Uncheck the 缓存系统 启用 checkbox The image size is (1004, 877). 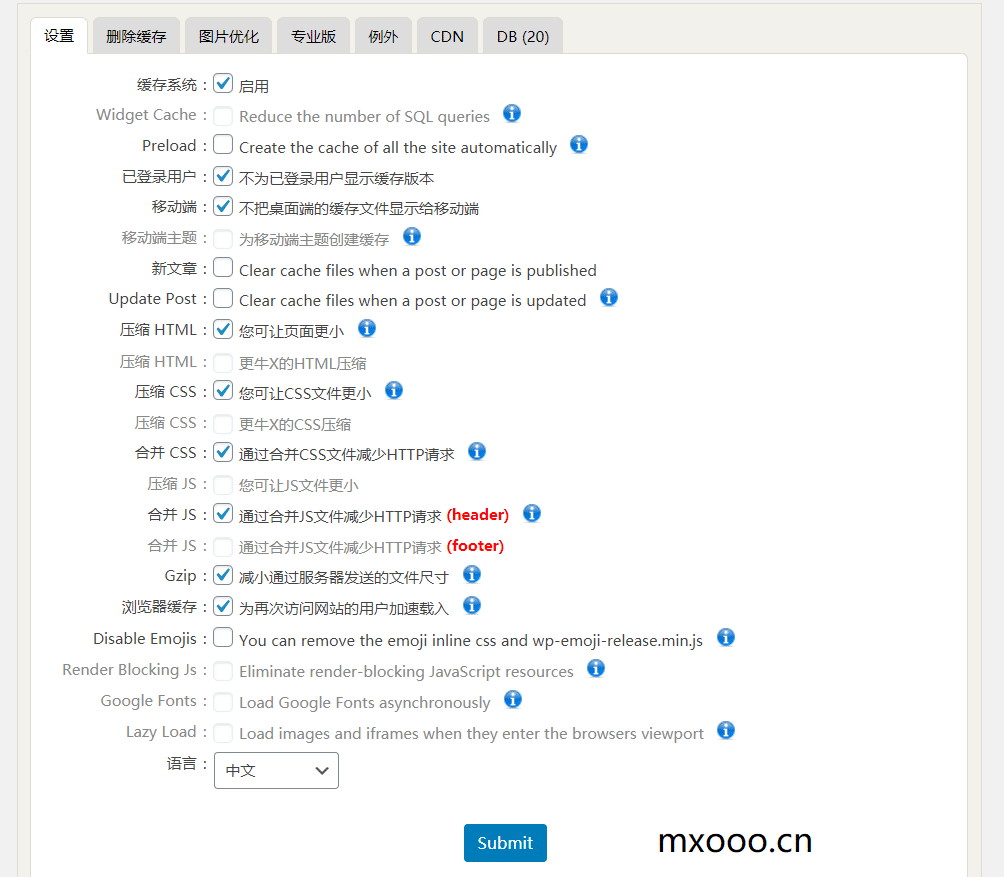(x=222, y=83)
